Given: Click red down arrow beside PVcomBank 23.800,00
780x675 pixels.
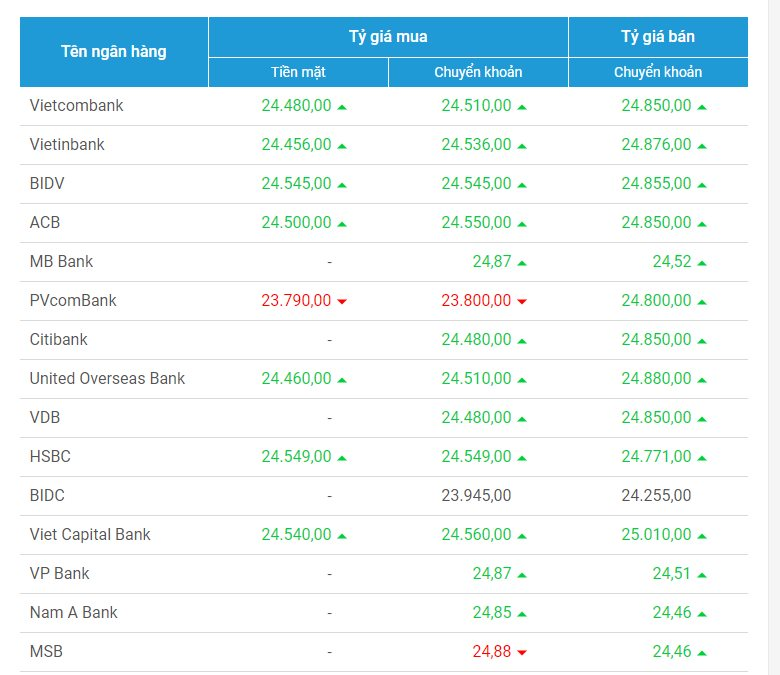Looking at the screenshot, I should tap(522, 301).
